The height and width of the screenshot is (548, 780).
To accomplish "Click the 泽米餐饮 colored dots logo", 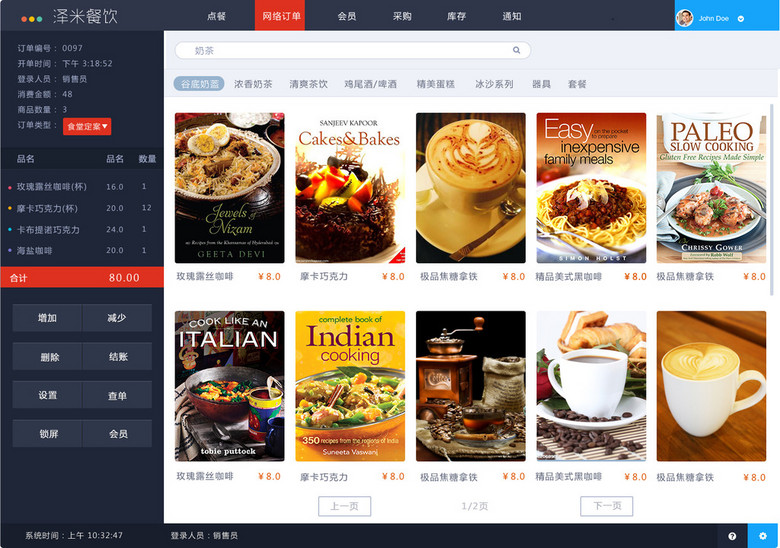I will (31, 18).
